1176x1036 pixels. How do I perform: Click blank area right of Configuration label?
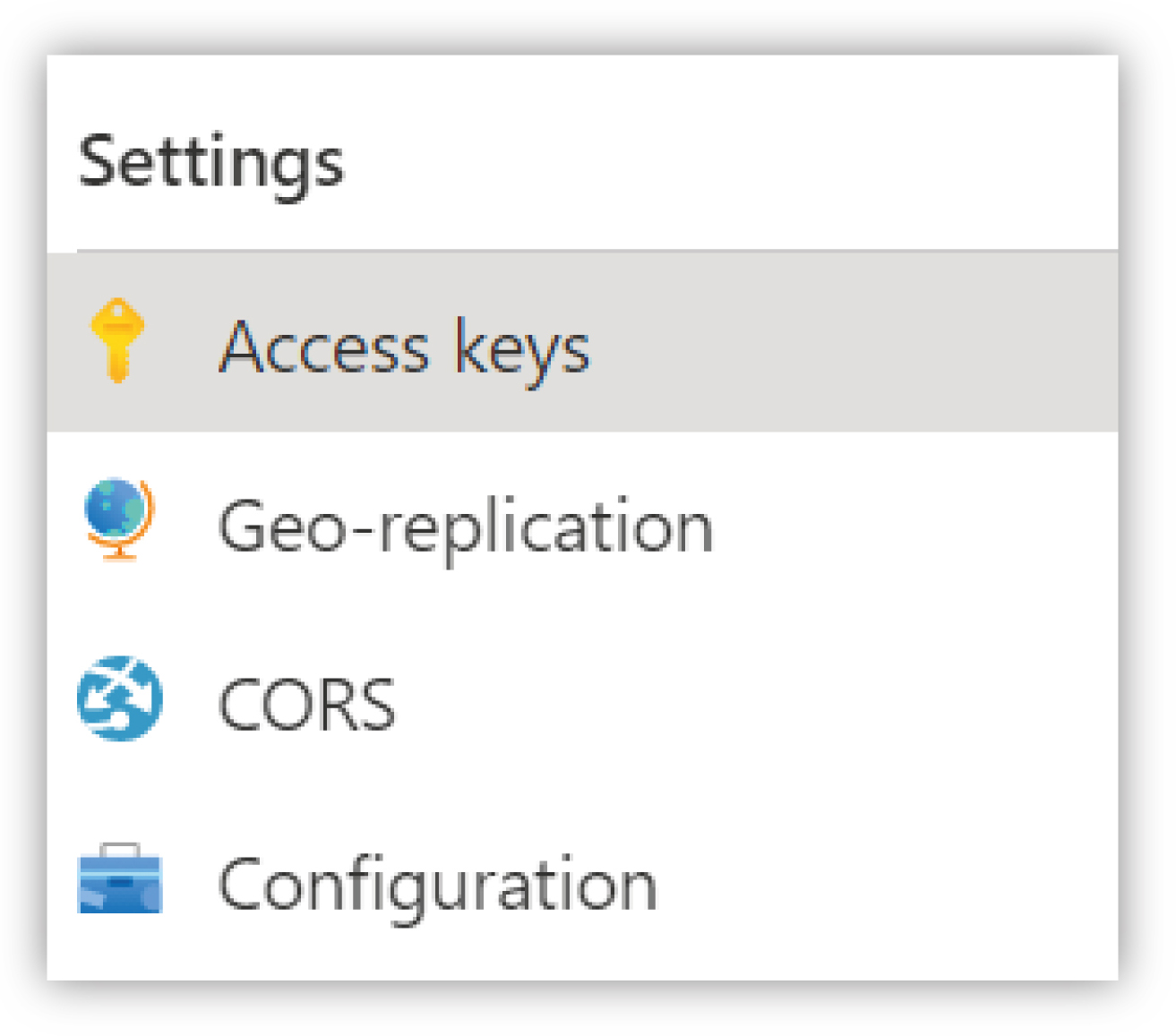887,881
